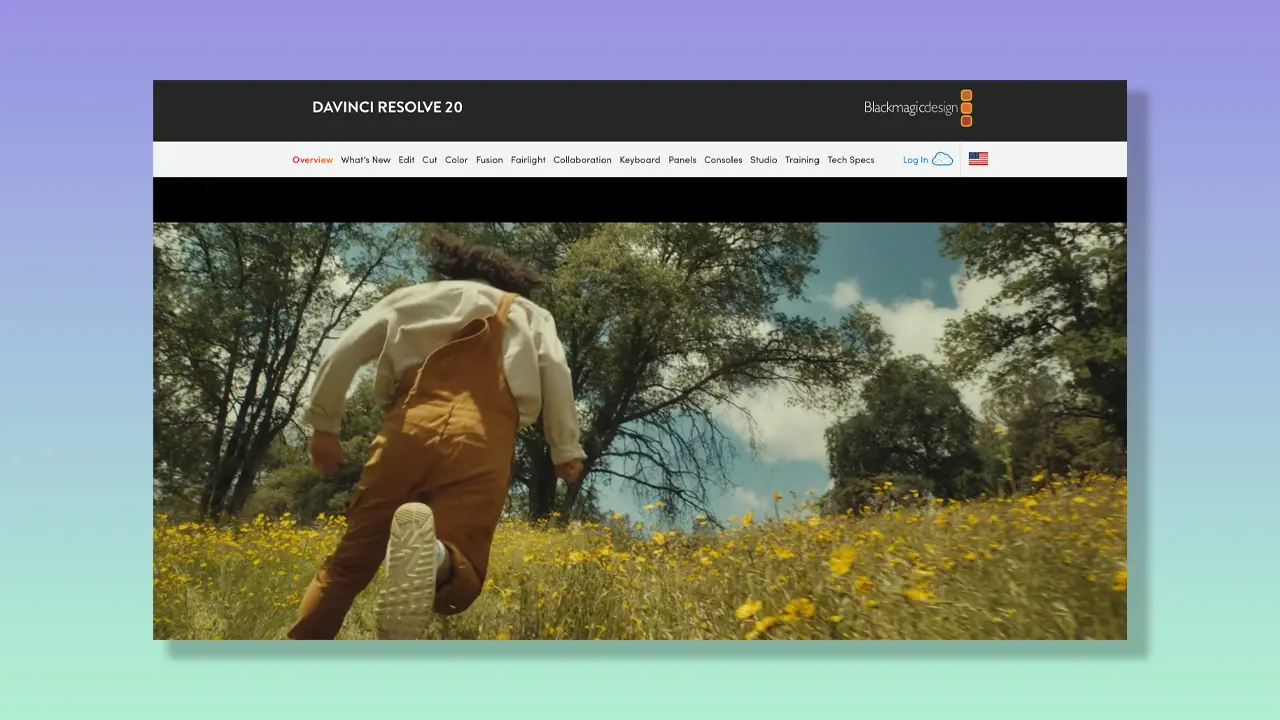This screenshot has height=720, width=1280.
Task: Visit the Training tab
Action: [802, 160]
